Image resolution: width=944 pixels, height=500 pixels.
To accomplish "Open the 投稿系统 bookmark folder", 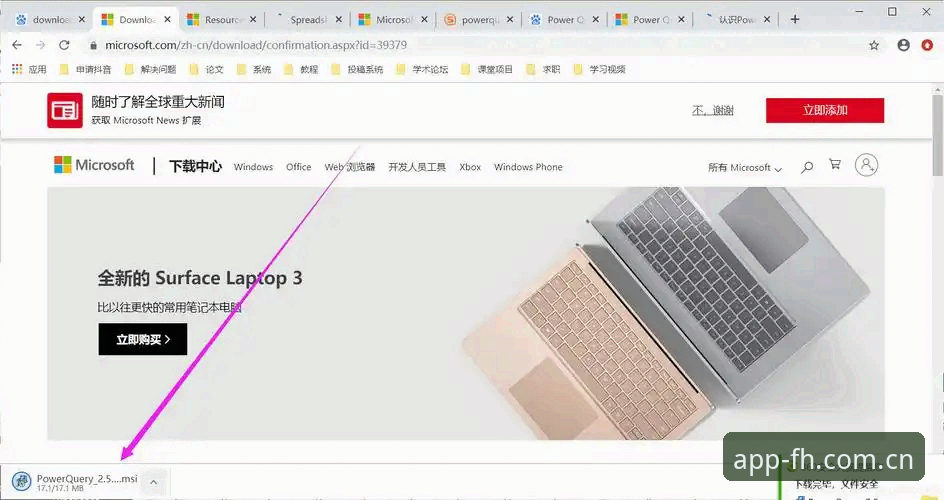I will (358, 69).
